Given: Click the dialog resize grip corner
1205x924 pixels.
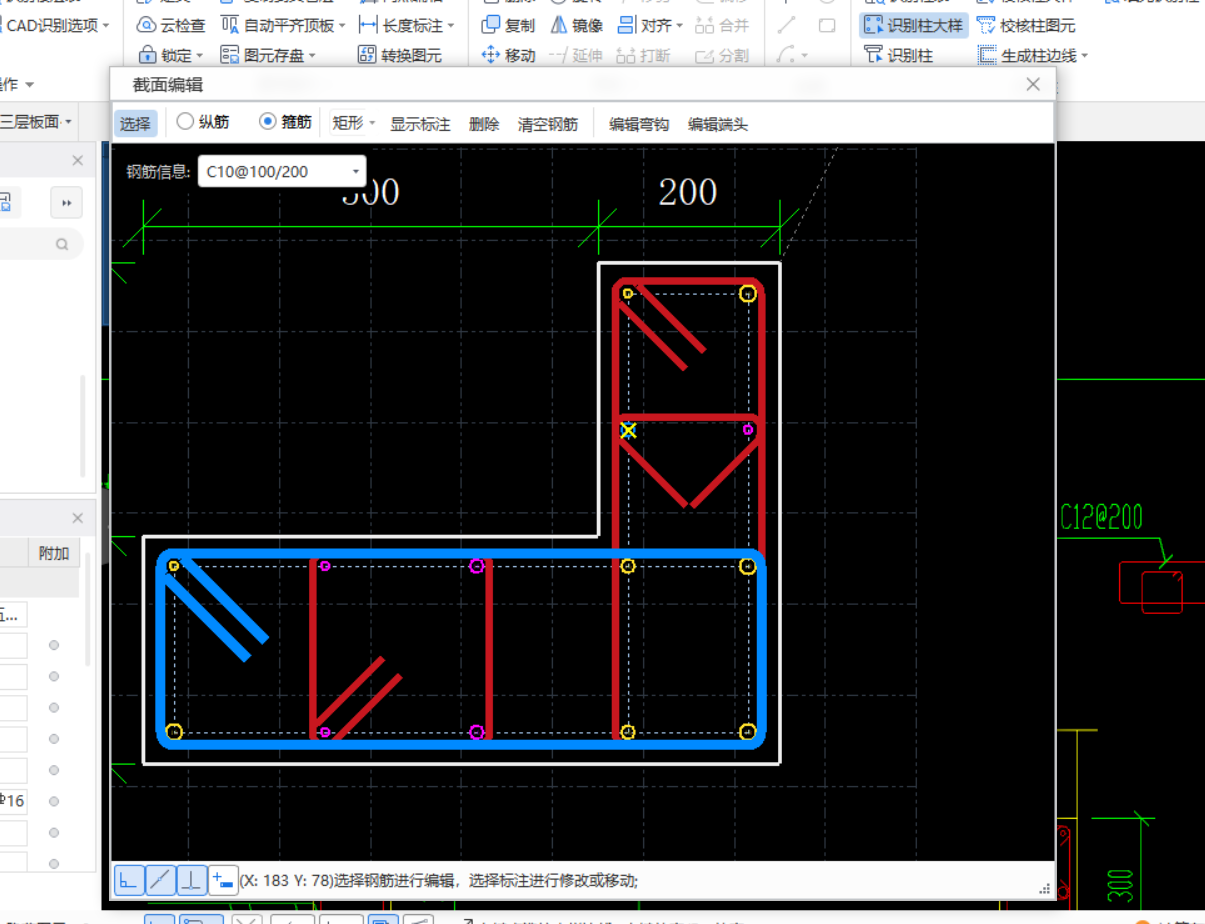Looking at the screenshot, I should tap(1046, 888).
